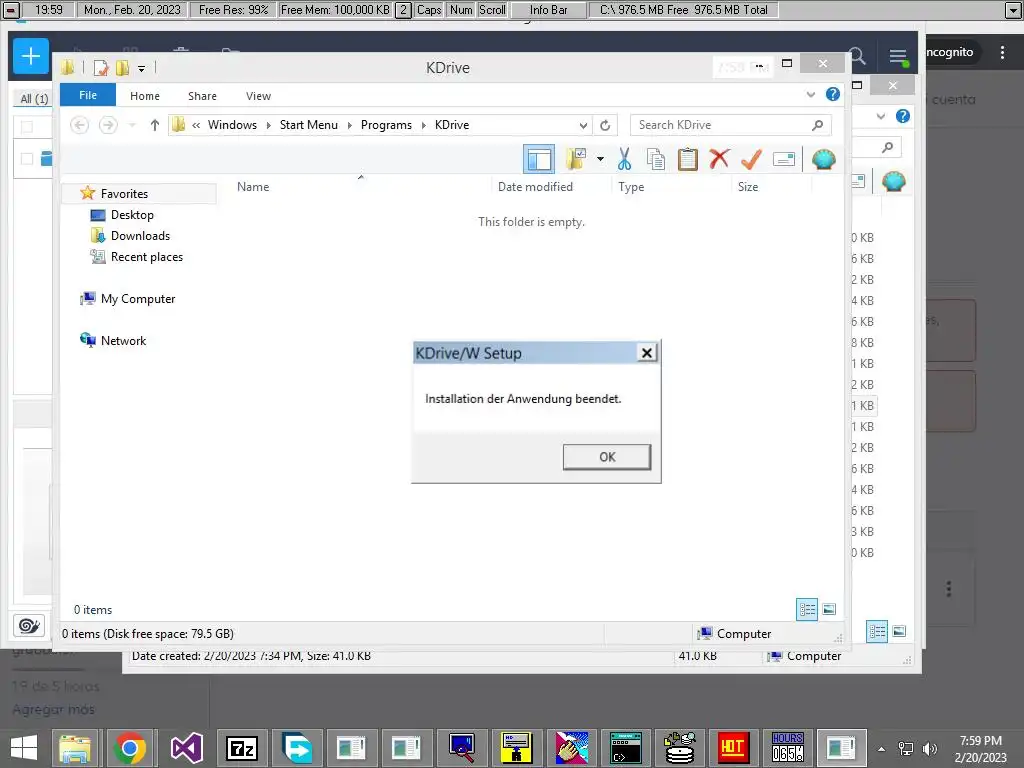Expand the address bar history dropdown
1024x768 pixels.
583,125
